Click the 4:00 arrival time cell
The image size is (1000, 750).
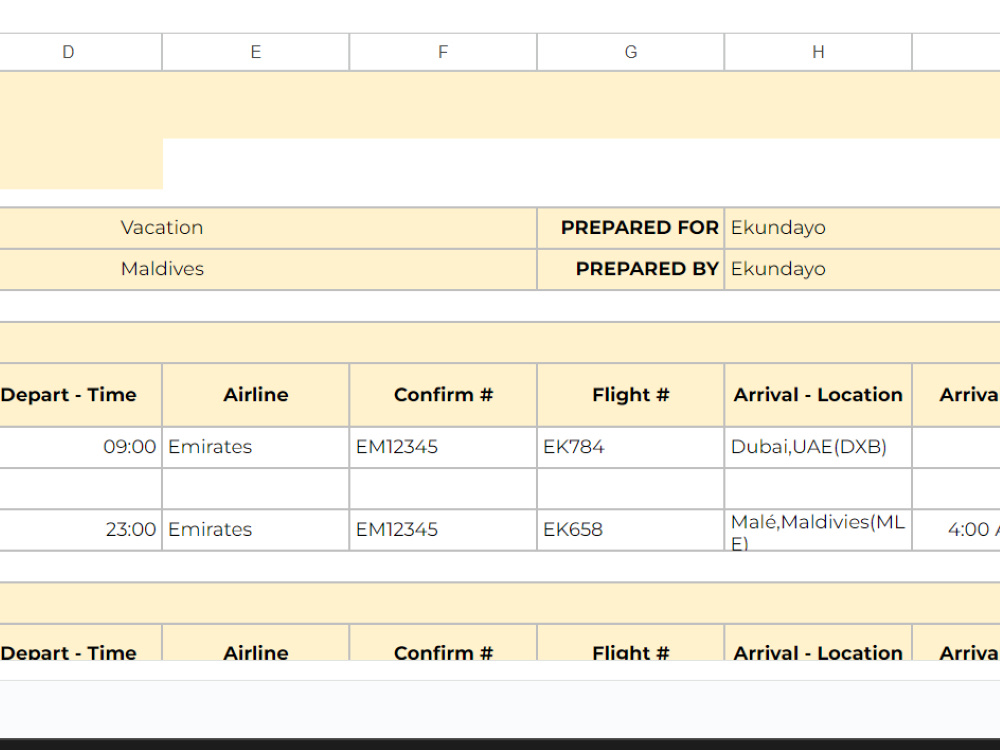click(x=957, y=530)
